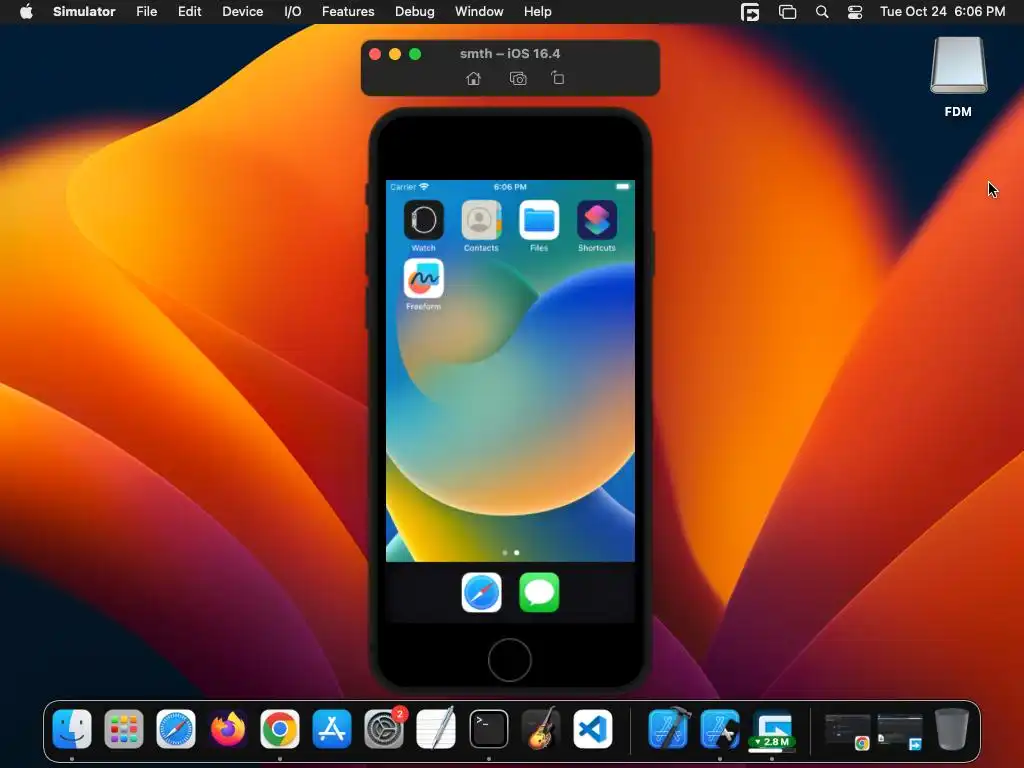Take a simulator screenshot with camera icon
Screen dimensions: 1024x768
pyautogui.click(x=518, y=78)
